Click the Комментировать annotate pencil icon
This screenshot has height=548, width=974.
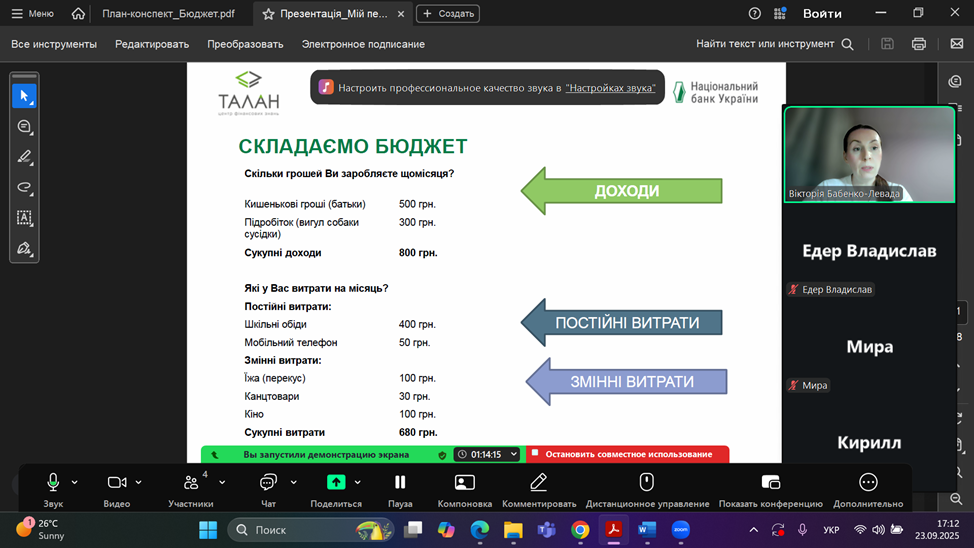coord(539,483)
